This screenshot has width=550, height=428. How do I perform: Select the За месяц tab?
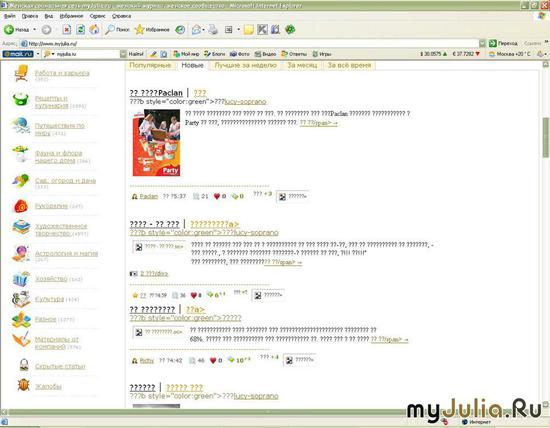pos(302,65)
